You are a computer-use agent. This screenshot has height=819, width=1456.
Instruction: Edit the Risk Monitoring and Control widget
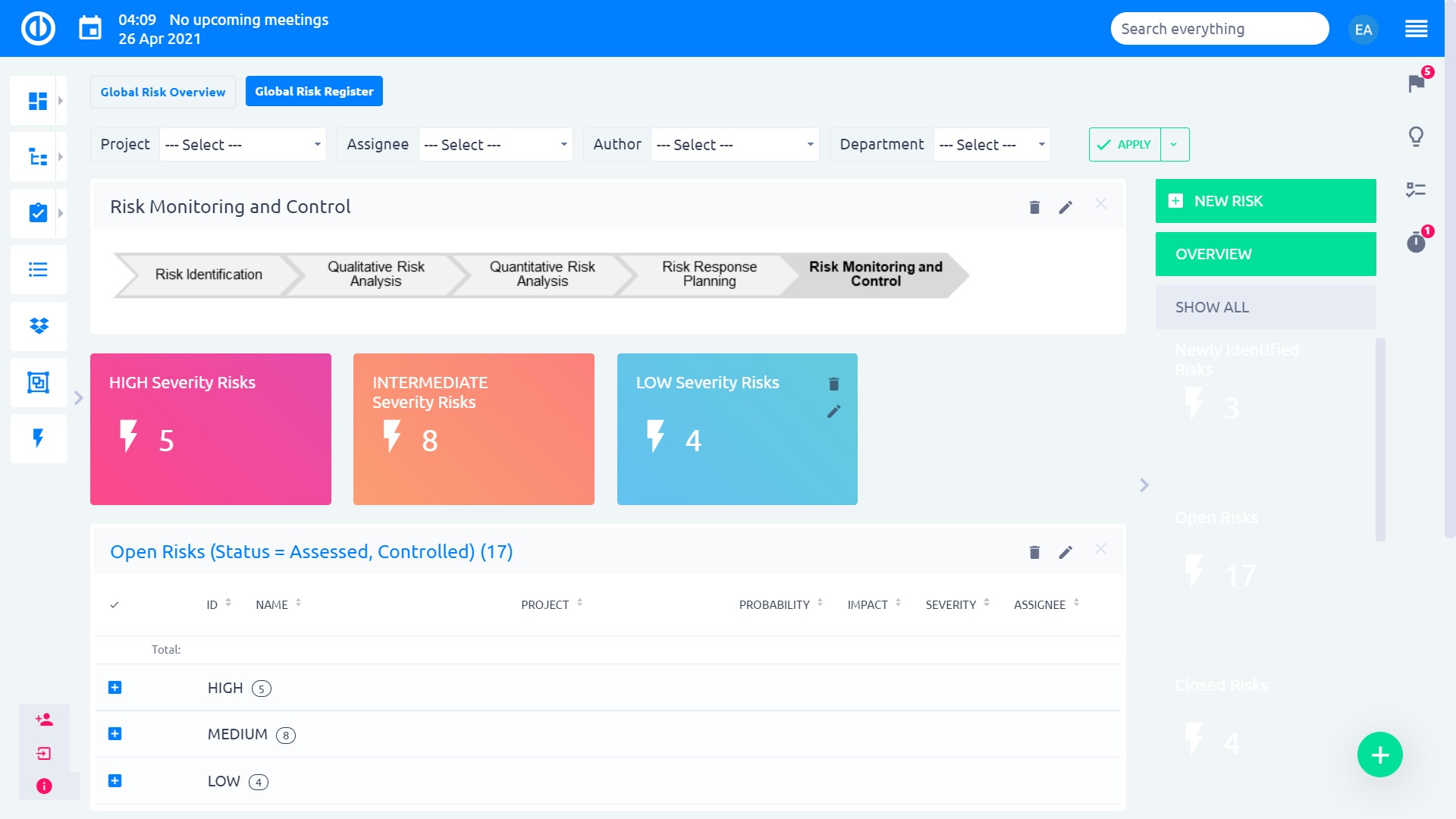click(1065, 206)
